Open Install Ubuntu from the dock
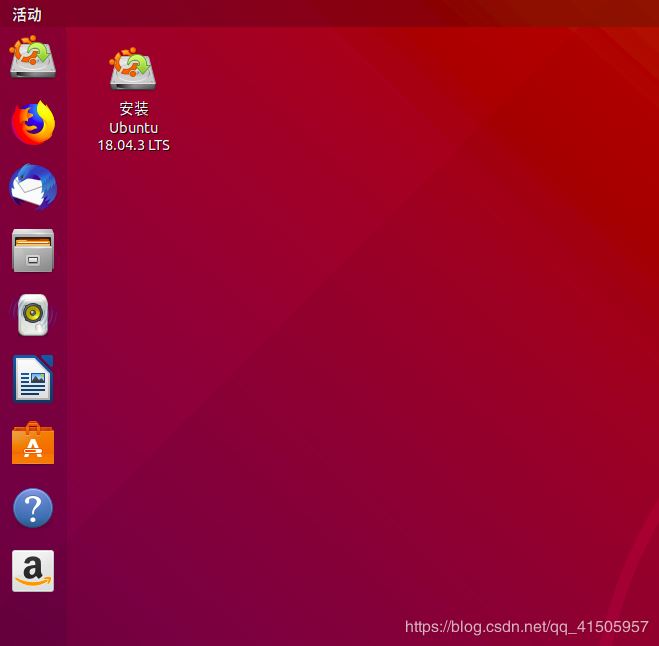Viewport: 659px width, 646px height. click(33, 58)
